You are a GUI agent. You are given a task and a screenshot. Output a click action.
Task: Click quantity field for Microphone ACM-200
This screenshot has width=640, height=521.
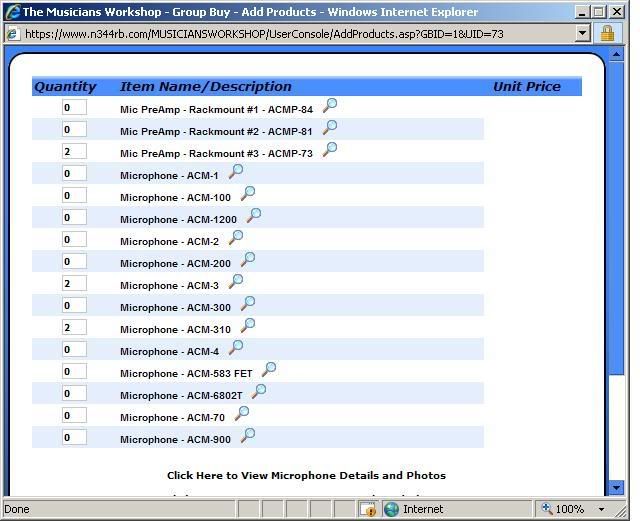tap(74, 262)
